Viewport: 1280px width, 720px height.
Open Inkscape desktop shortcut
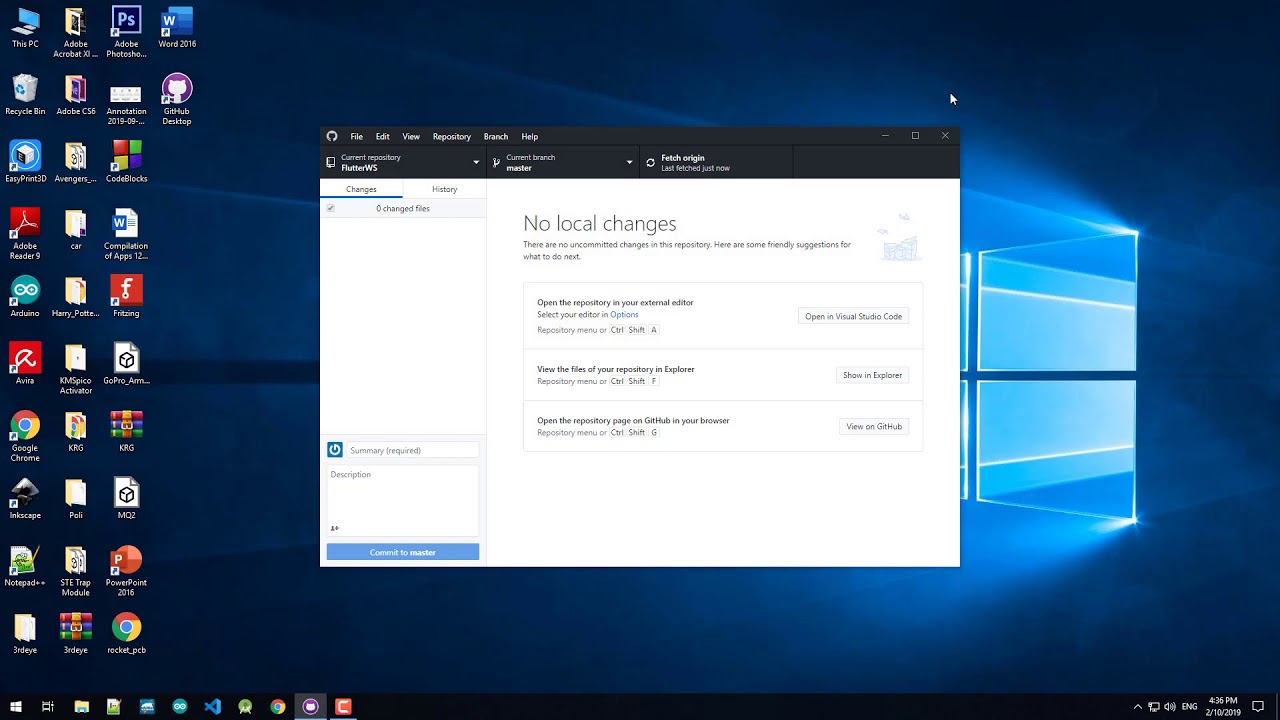(x=25, y=499)
